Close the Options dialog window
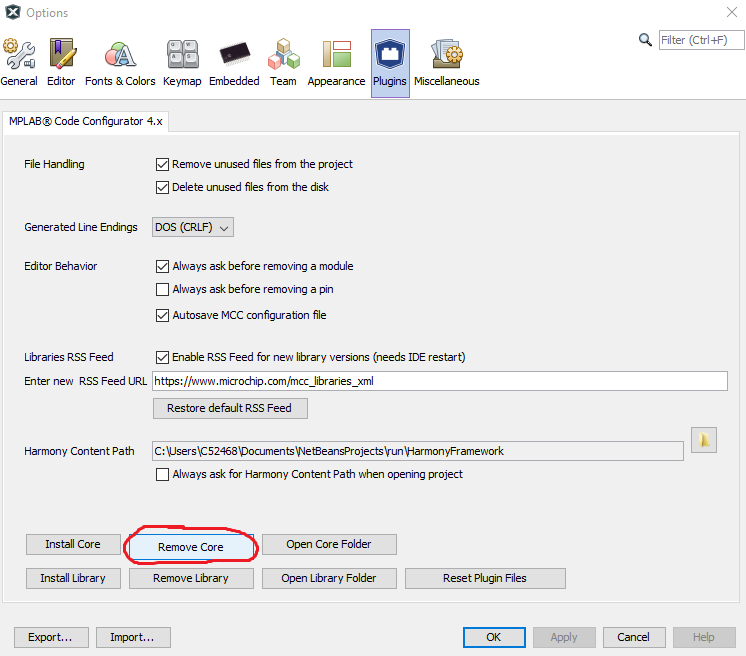This screenshot has width=746, height=656. tap(732, 12)
